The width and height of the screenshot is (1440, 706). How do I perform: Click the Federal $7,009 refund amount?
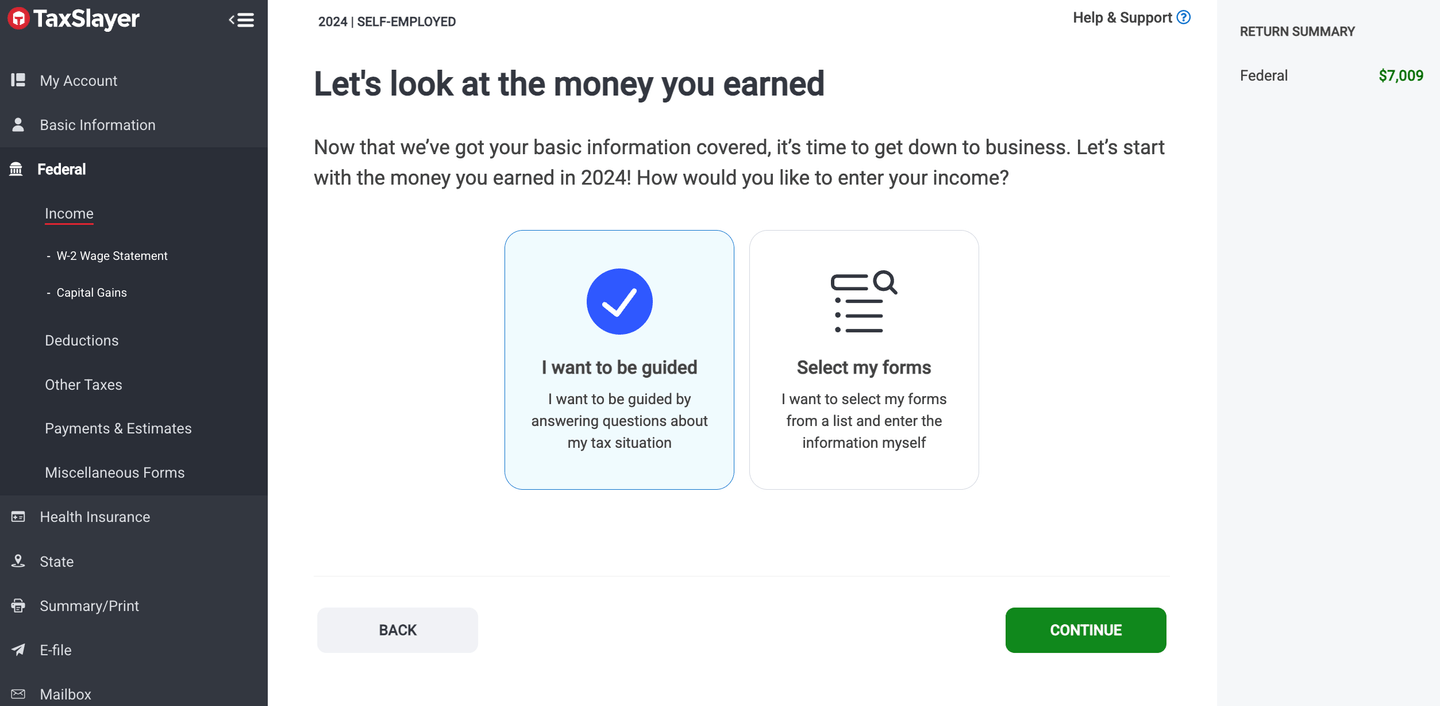pos(1400,76)
